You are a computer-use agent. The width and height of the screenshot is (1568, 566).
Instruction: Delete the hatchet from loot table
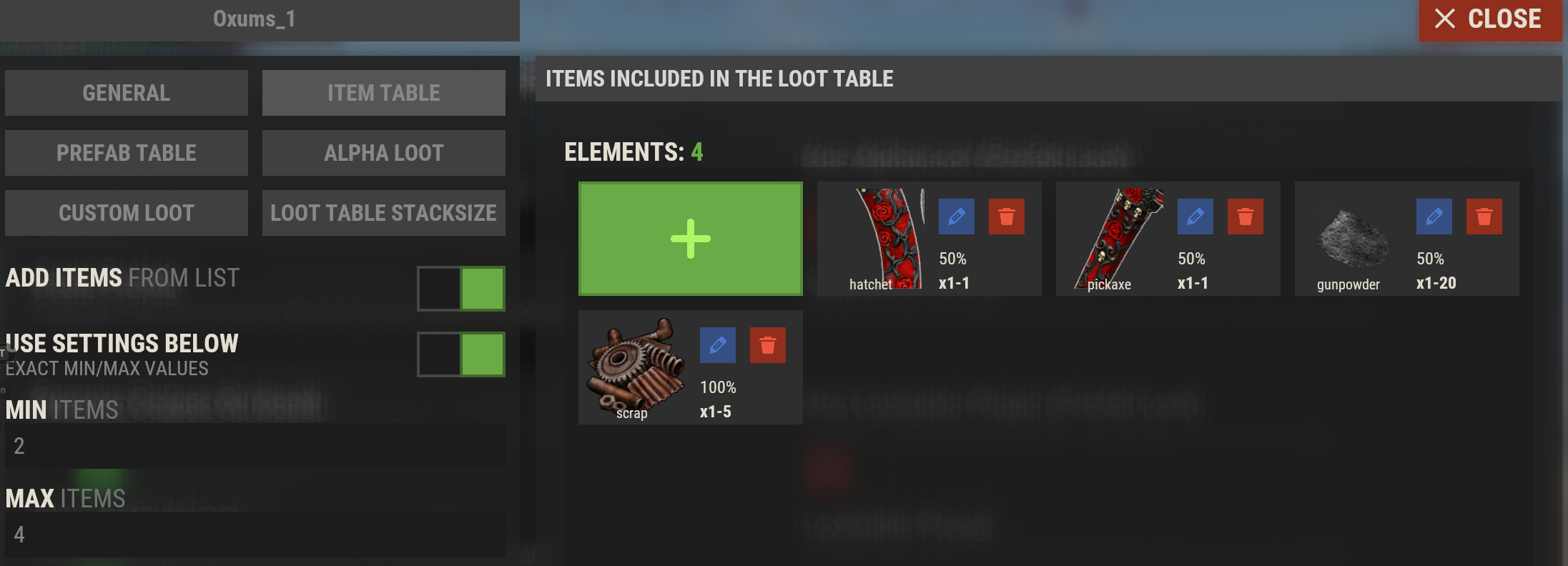1007,217
